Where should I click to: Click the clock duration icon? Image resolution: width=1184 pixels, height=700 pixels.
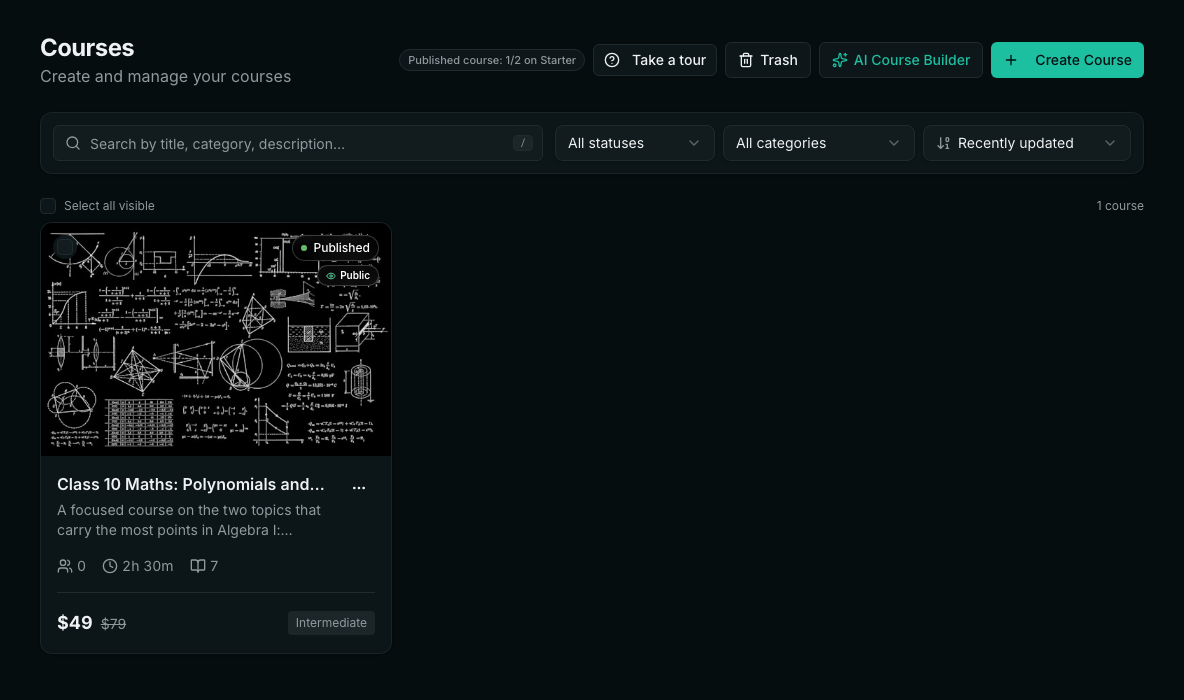click(110, 566)
